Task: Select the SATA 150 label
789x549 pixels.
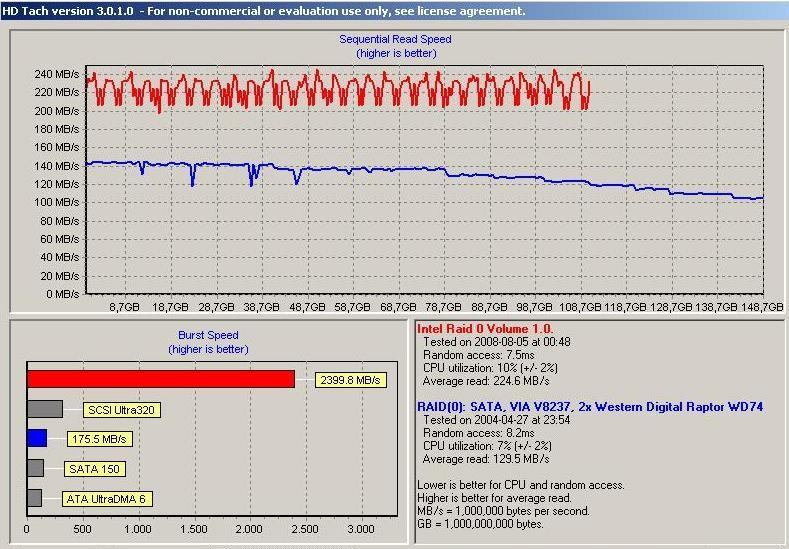Action: (95, 469)
